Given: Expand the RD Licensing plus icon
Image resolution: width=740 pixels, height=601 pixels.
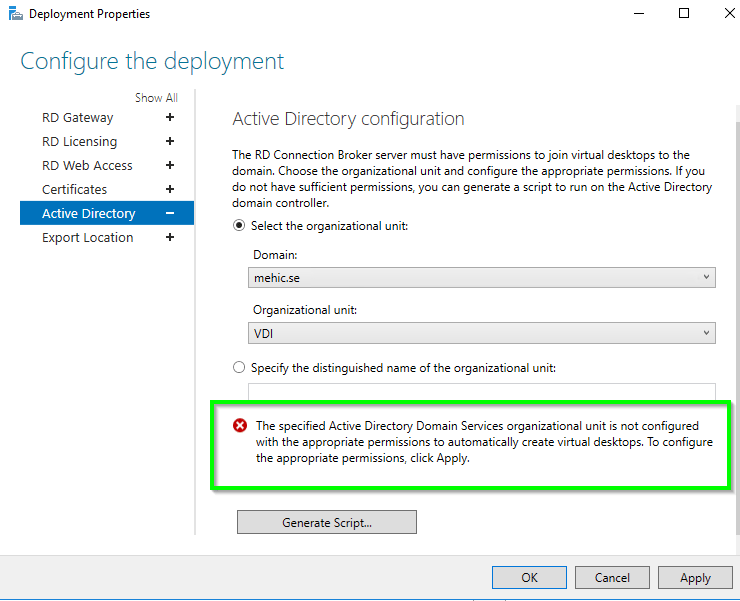Looking at the screenshot, I should tap(170, 141).
